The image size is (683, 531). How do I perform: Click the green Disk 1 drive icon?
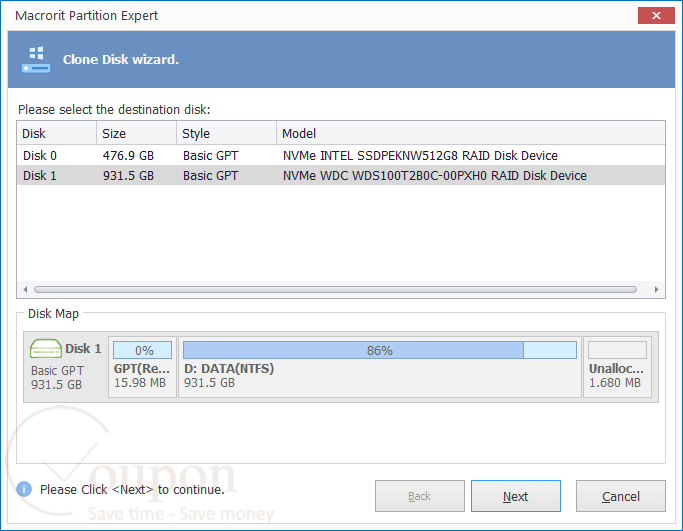tap(46, 348)
